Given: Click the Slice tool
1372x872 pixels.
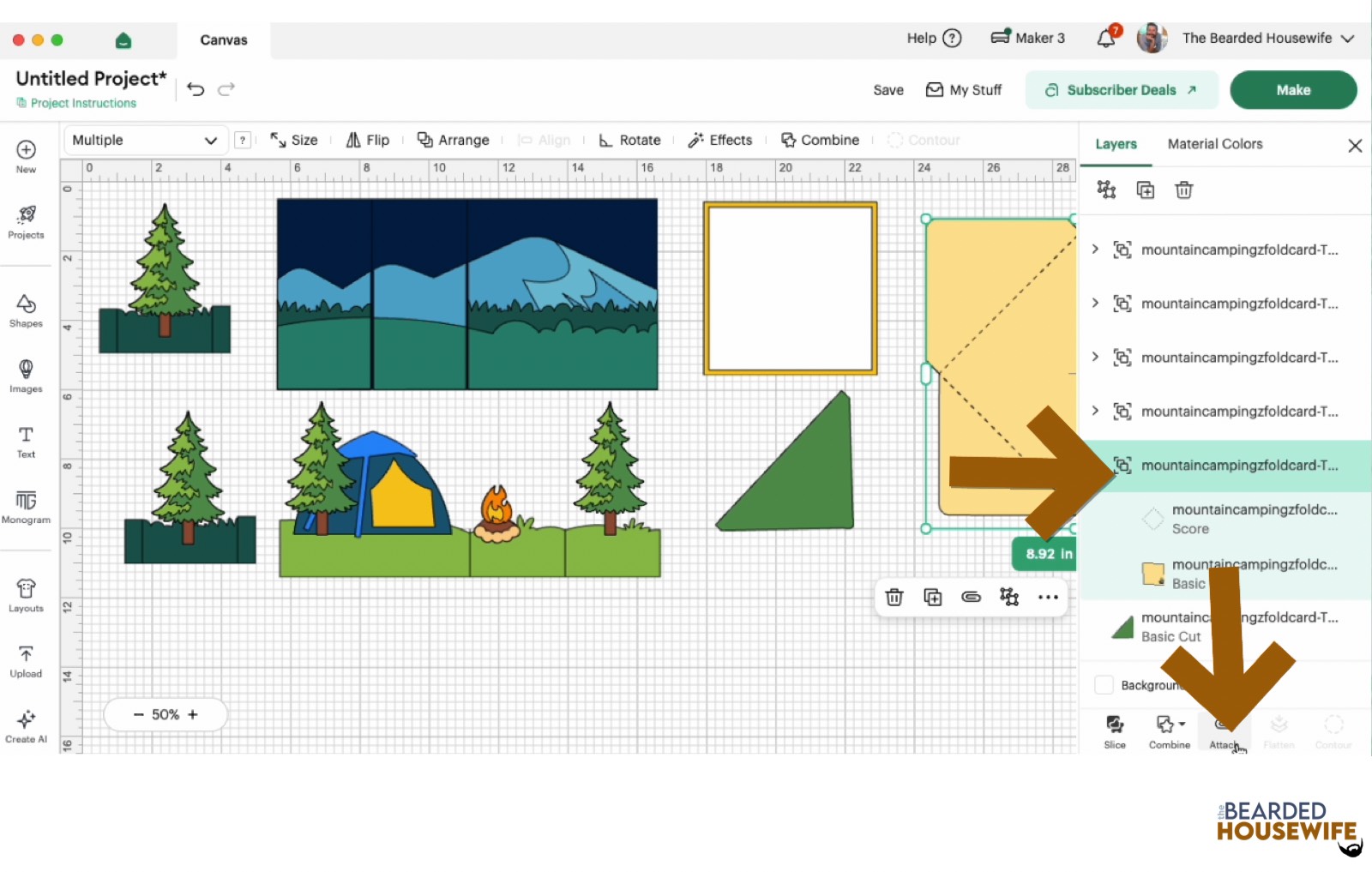Looking at the screenshot, I should click(x=1115, y=732).
